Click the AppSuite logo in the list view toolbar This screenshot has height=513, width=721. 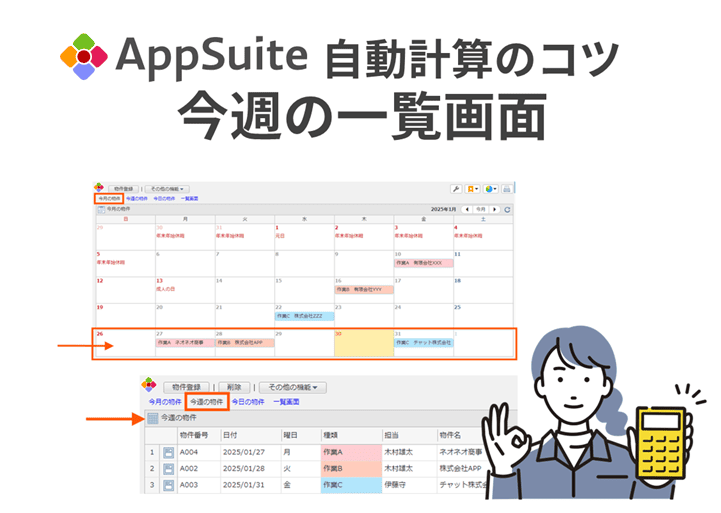coord(149,385)
